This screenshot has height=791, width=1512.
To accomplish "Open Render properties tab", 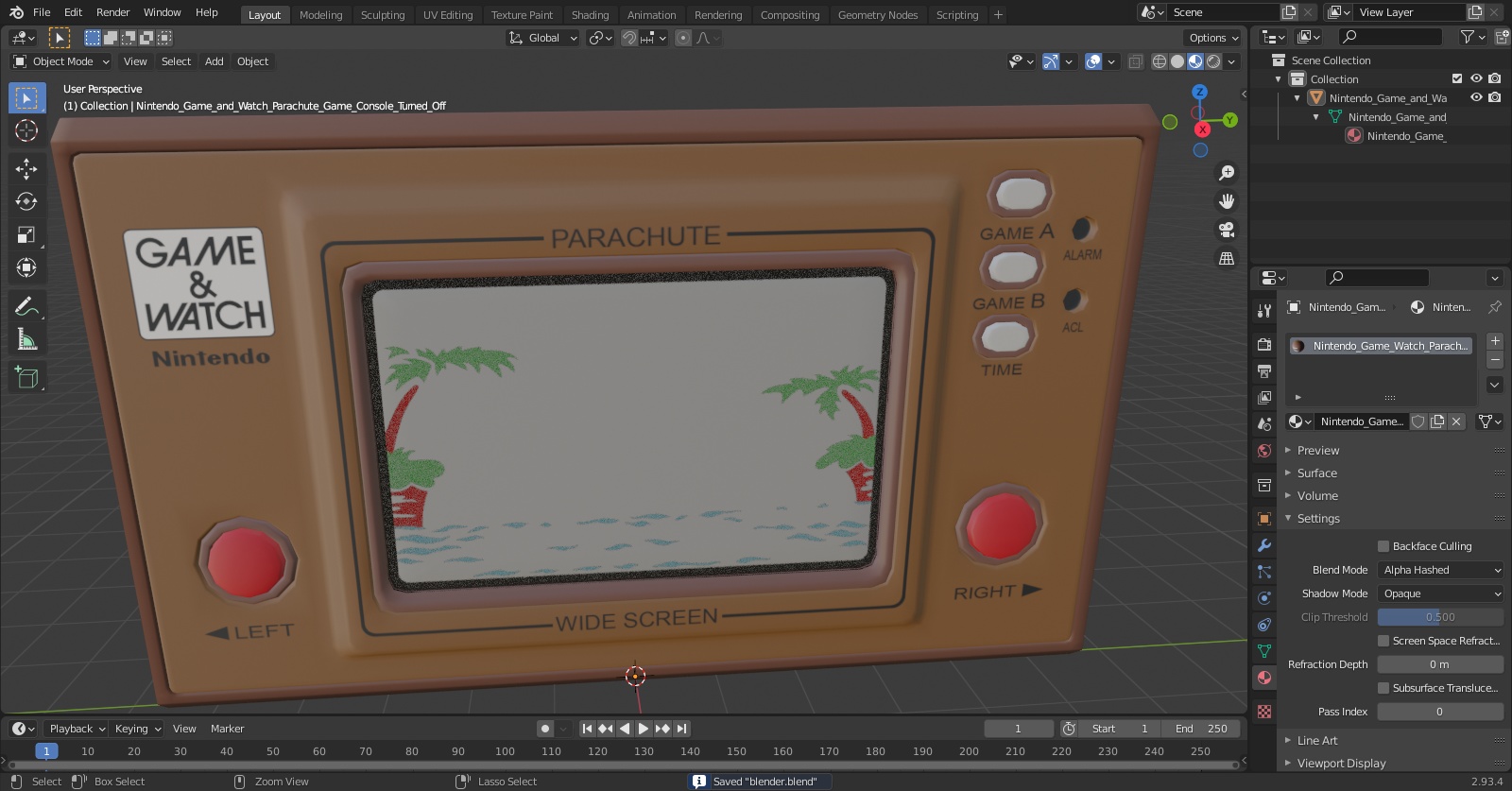I will click(1264, 345).
